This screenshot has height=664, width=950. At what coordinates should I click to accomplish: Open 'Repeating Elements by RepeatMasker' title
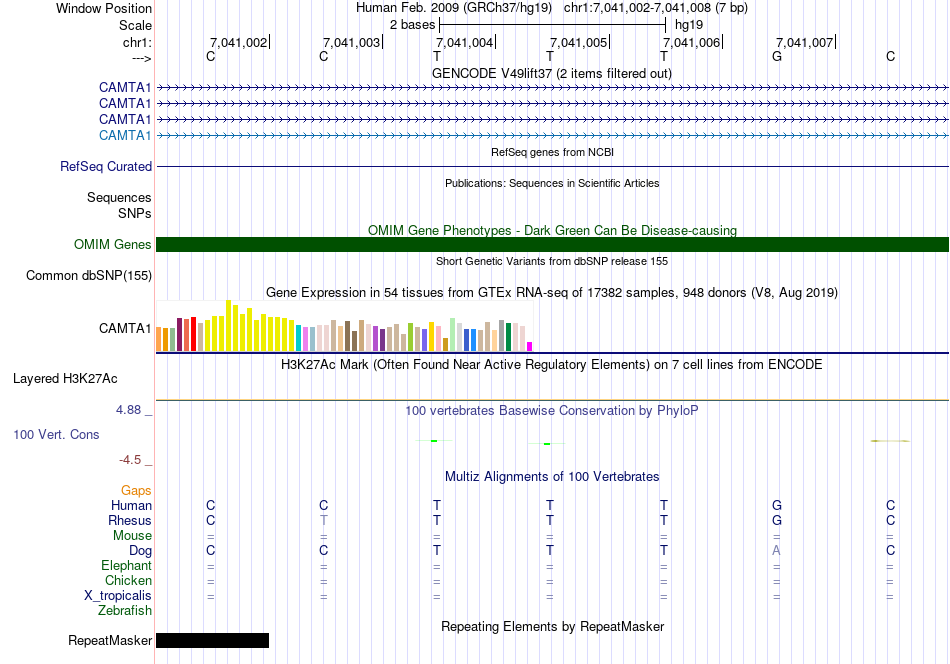pos(552,626)
